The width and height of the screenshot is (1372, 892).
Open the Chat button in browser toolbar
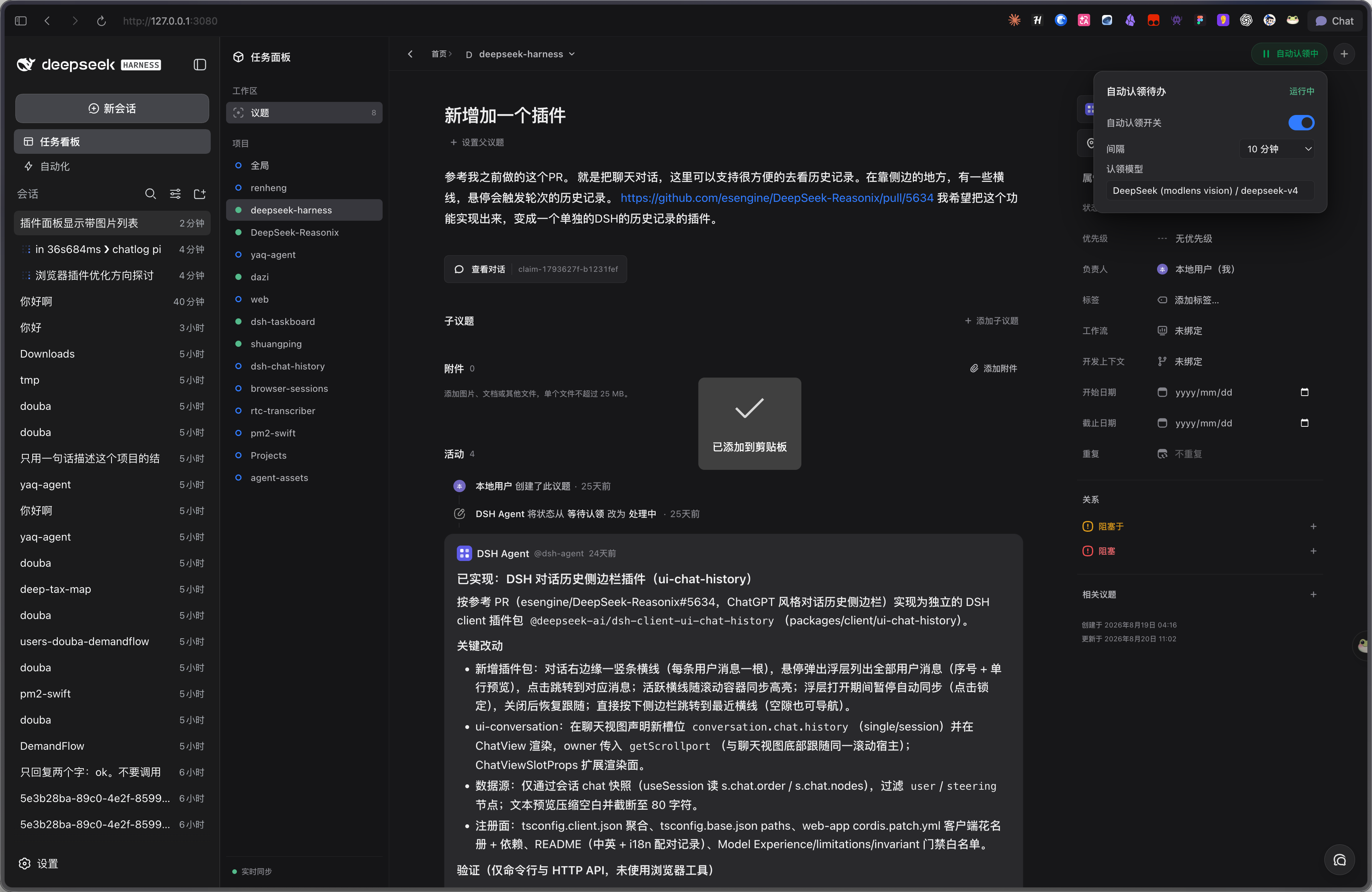[x=1334, y=21]
